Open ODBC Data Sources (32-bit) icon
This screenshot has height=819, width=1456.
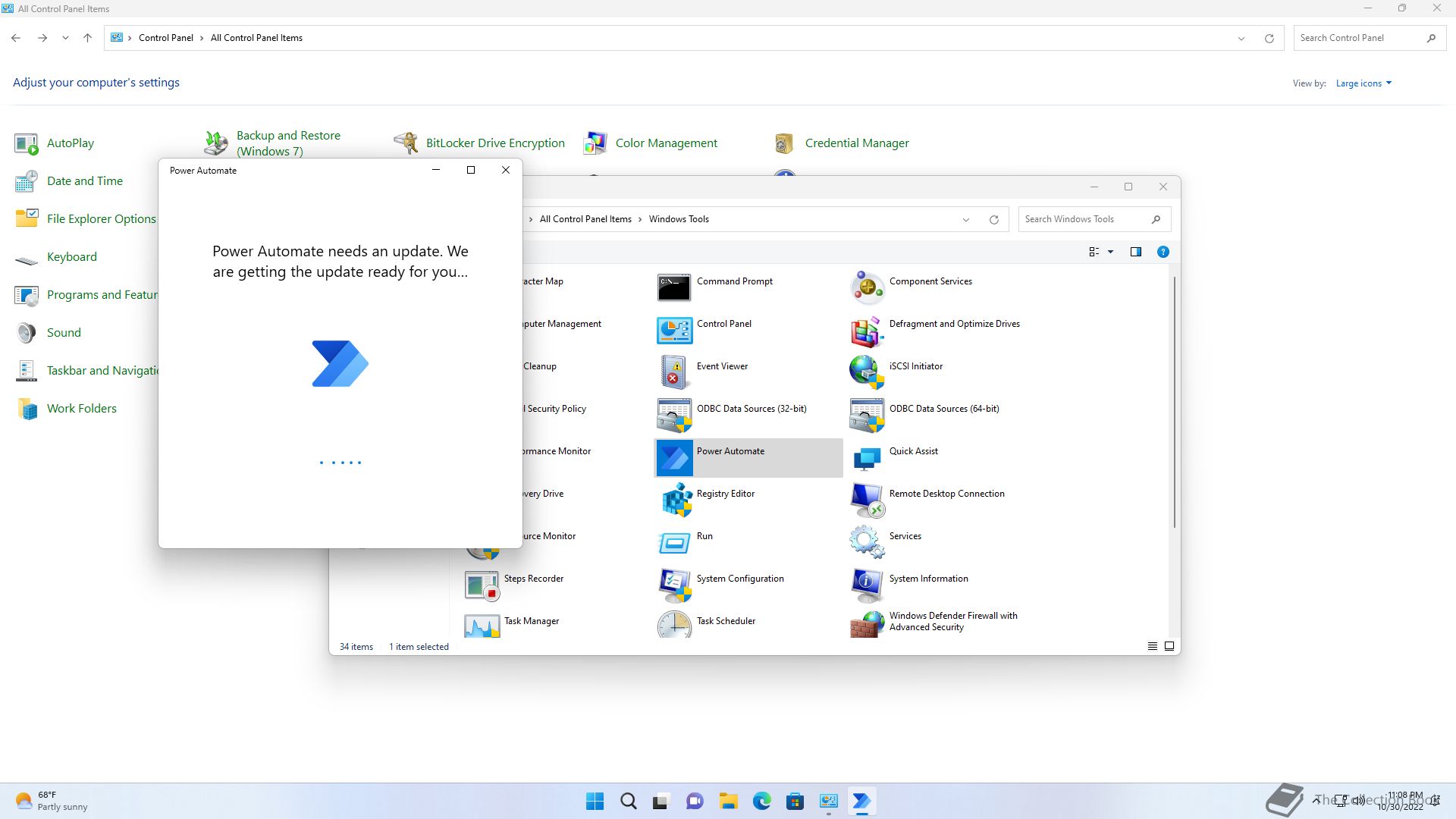[674, 415]
